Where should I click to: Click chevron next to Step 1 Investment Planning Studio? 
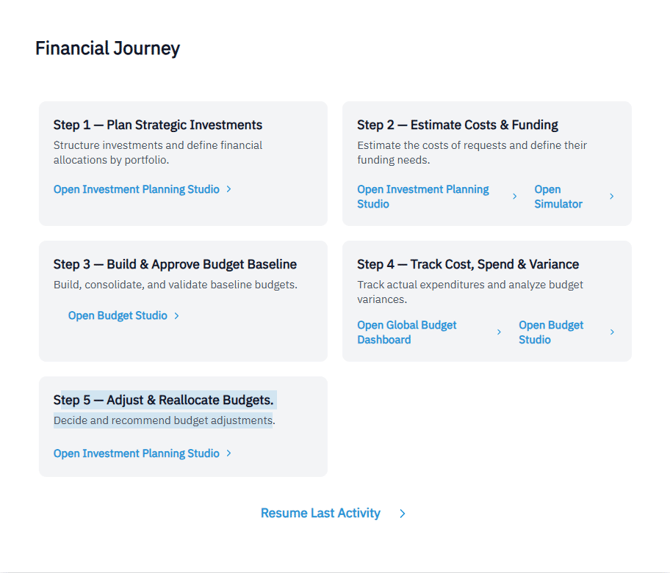[229, 189]
